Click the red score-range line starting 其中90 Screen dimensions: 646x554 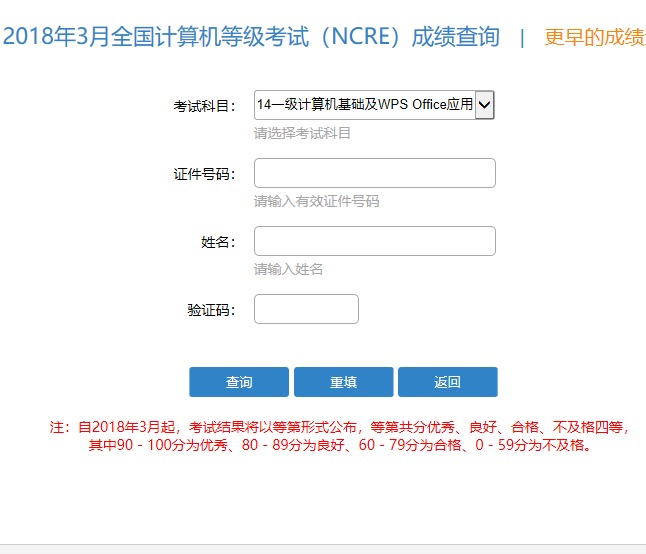click(x=339, y=445)
